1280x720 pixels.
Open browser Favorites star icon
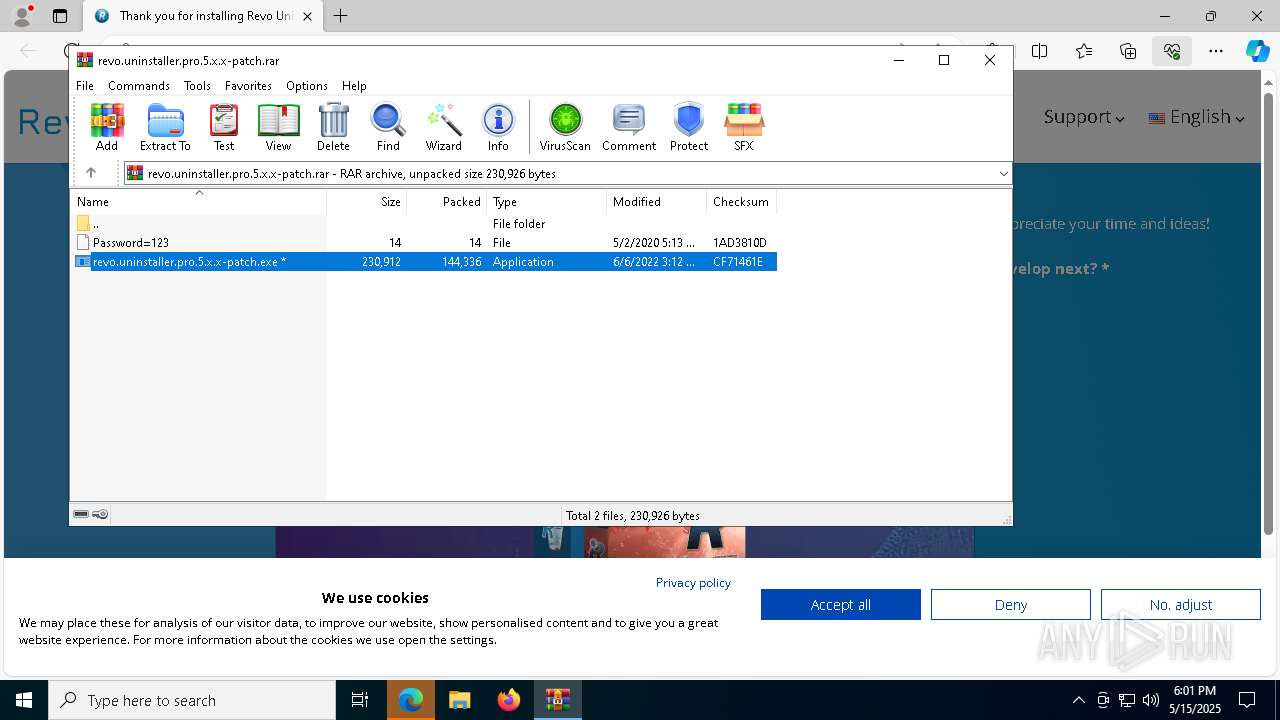click(1084, 51)
